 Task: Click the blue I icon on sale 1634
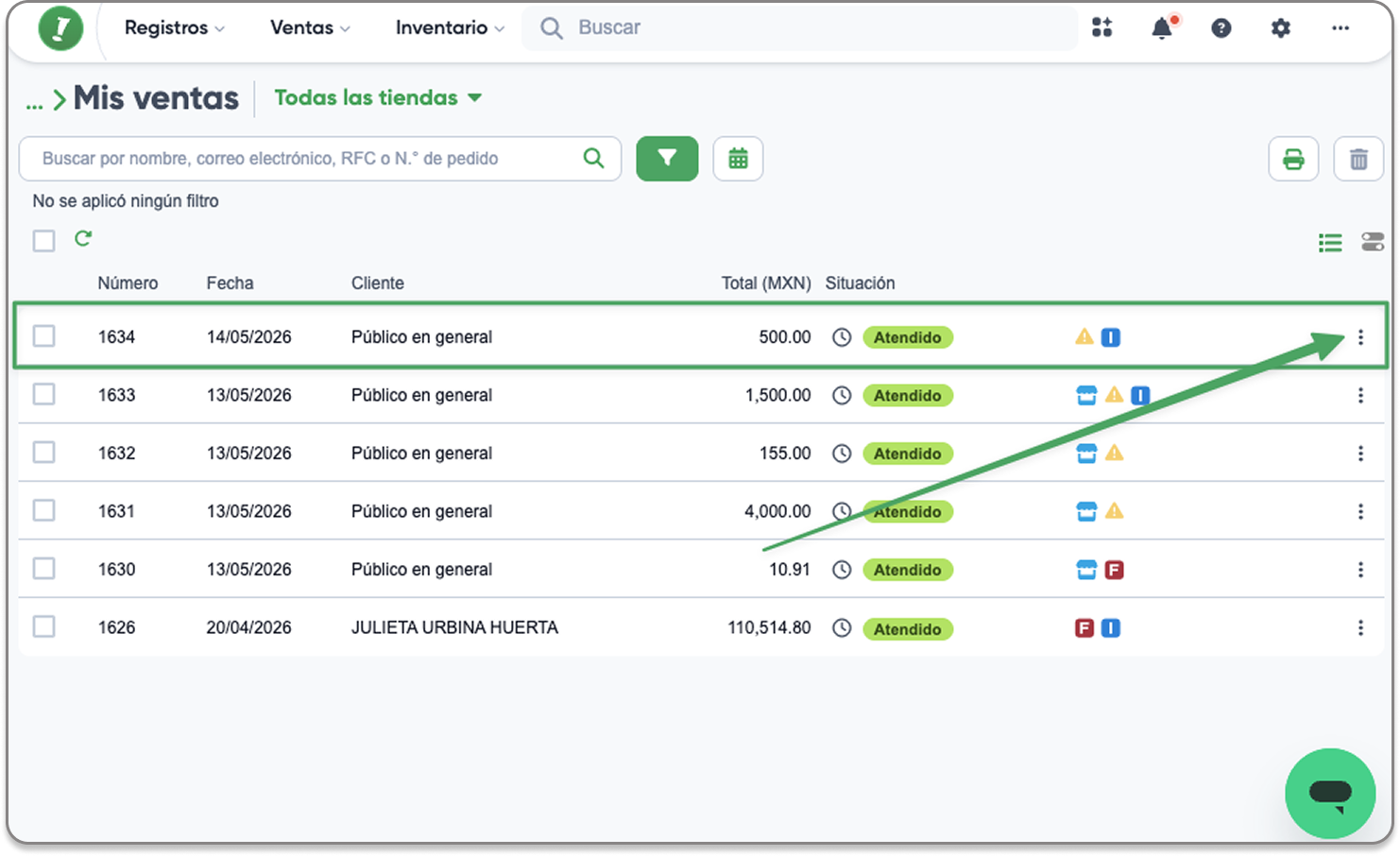click(x=1111, y=337)
